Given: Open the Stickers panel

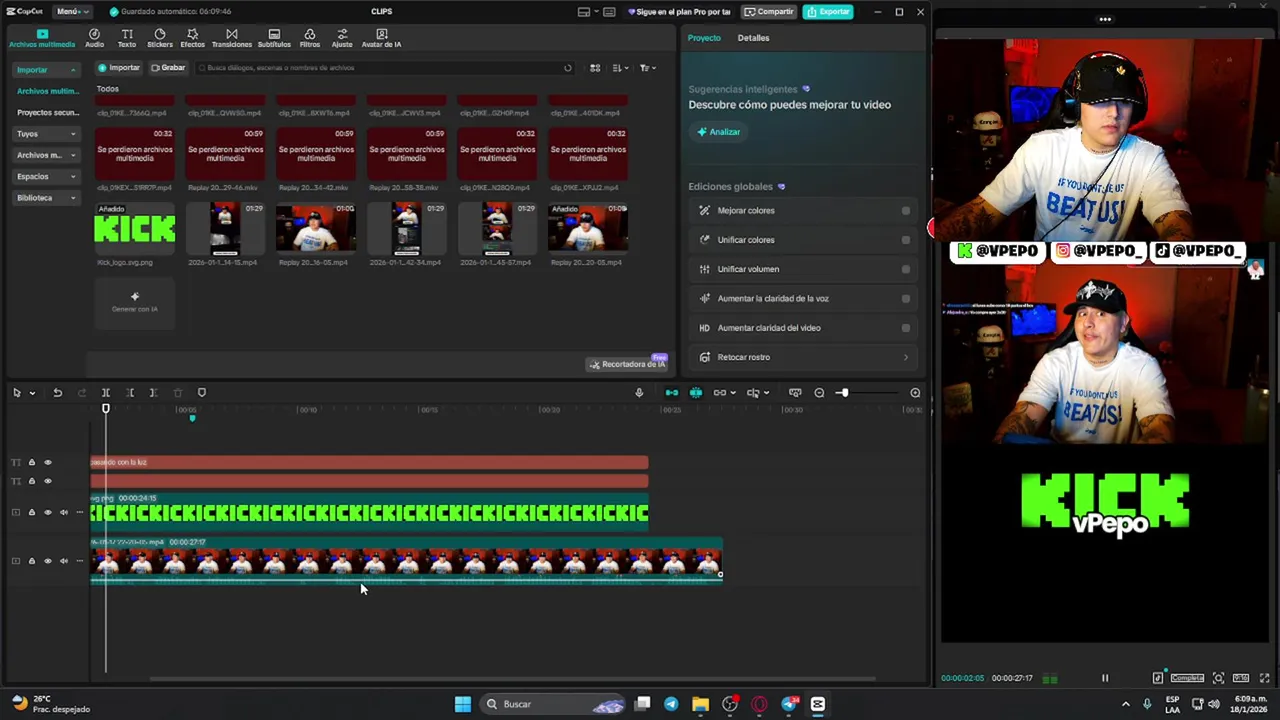Looking at the screenshot, I should 160,38.
